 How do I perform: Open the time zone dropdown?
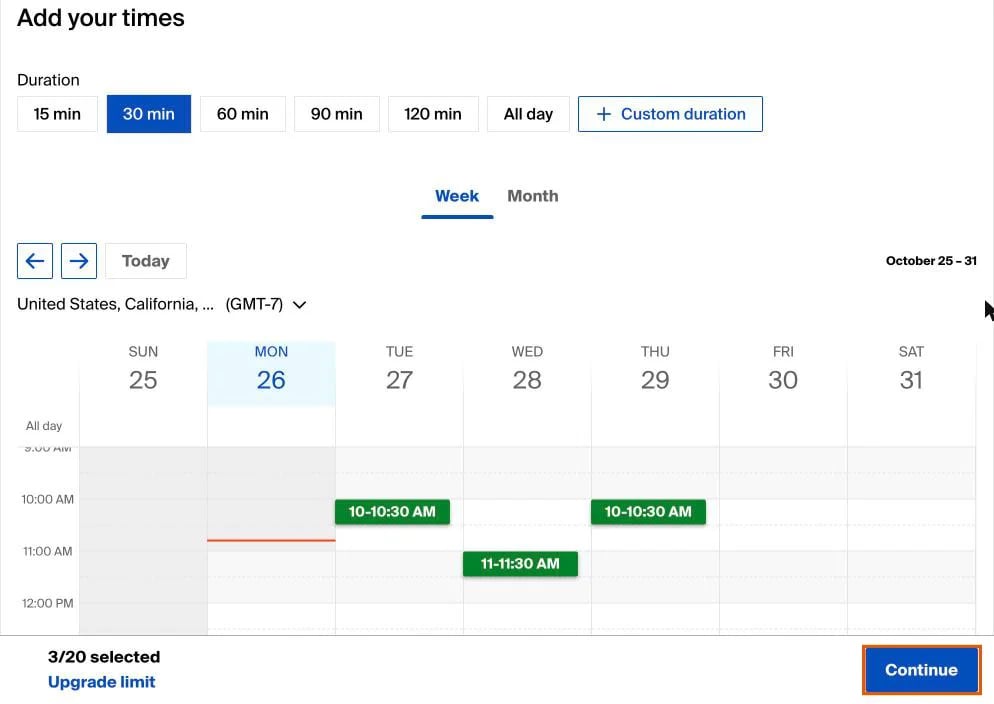tap(162, 304)
